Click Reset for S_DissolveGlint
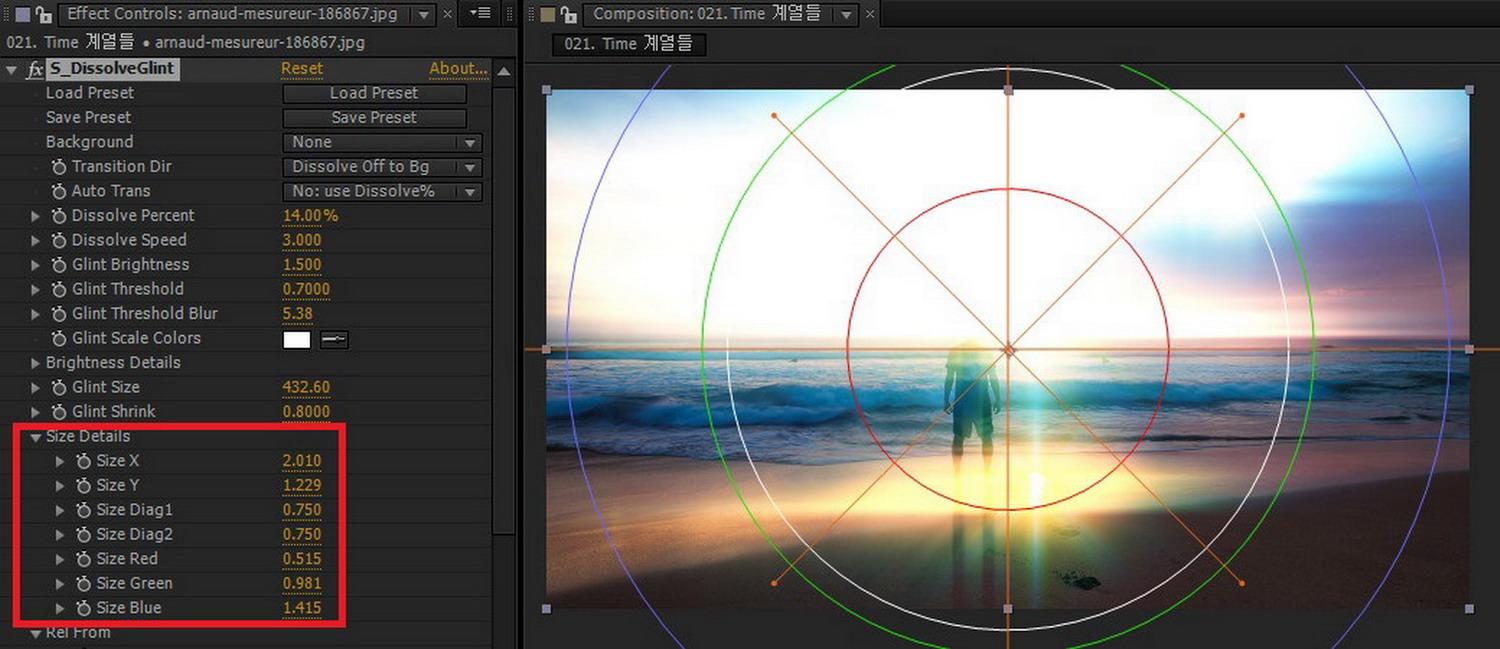The height and width of the screenshot is (649, 1500). pyautogui.click(x=301, y=69)
